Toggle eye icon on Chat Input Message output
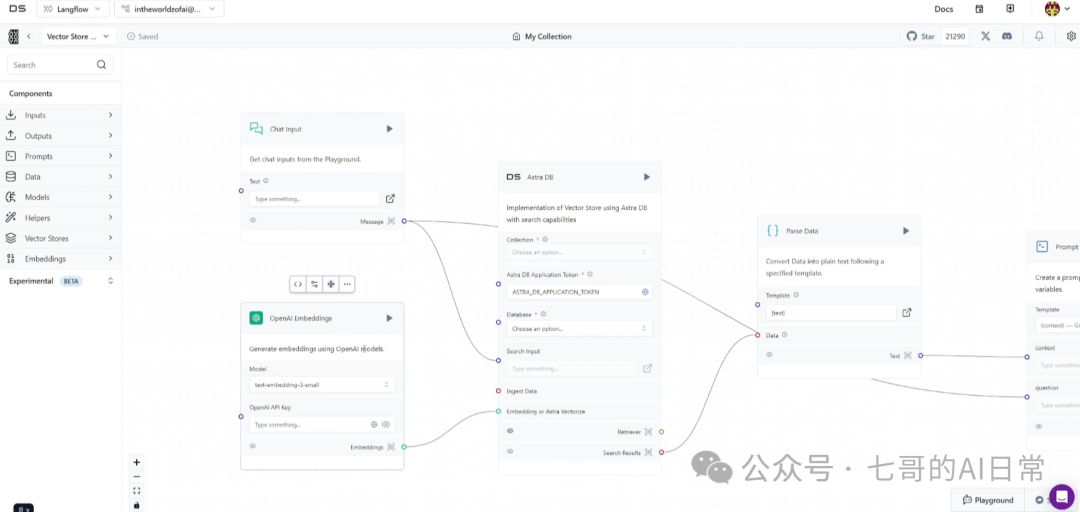1080x512 pixels. pos(253,221)
